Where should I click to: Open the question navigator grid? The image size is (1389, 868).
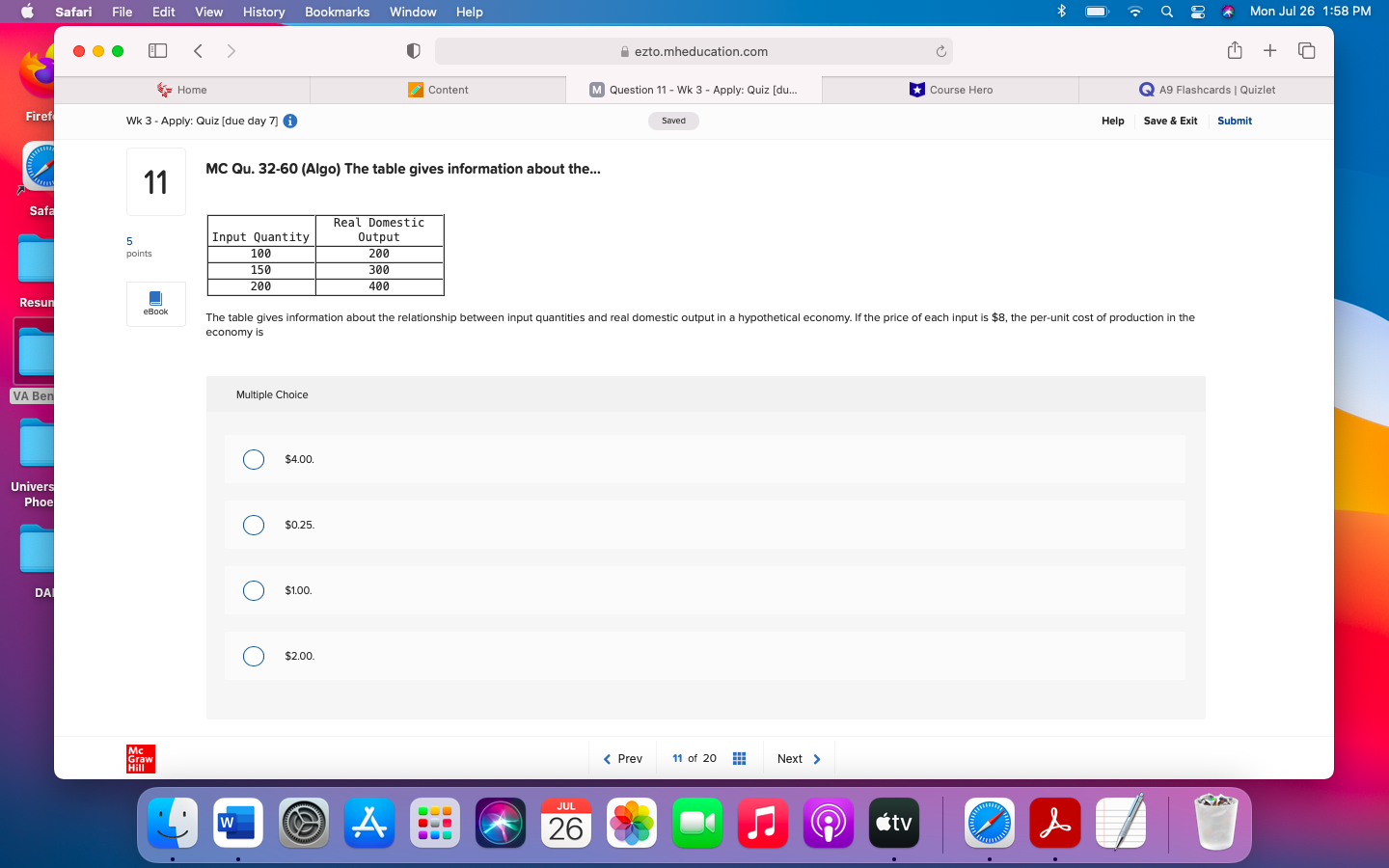739,758
